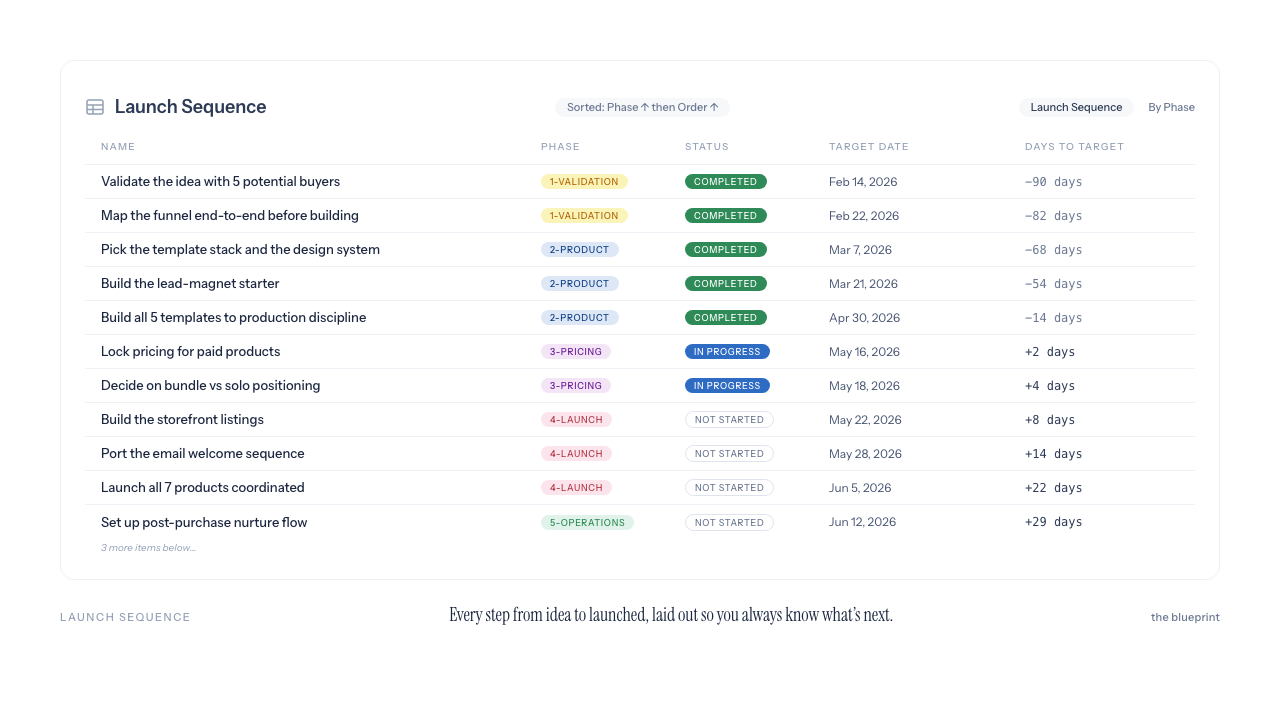Click the Apr 30, 2026 target date
The width and height of the screenshot is (1280, 720).
[864, 318]
